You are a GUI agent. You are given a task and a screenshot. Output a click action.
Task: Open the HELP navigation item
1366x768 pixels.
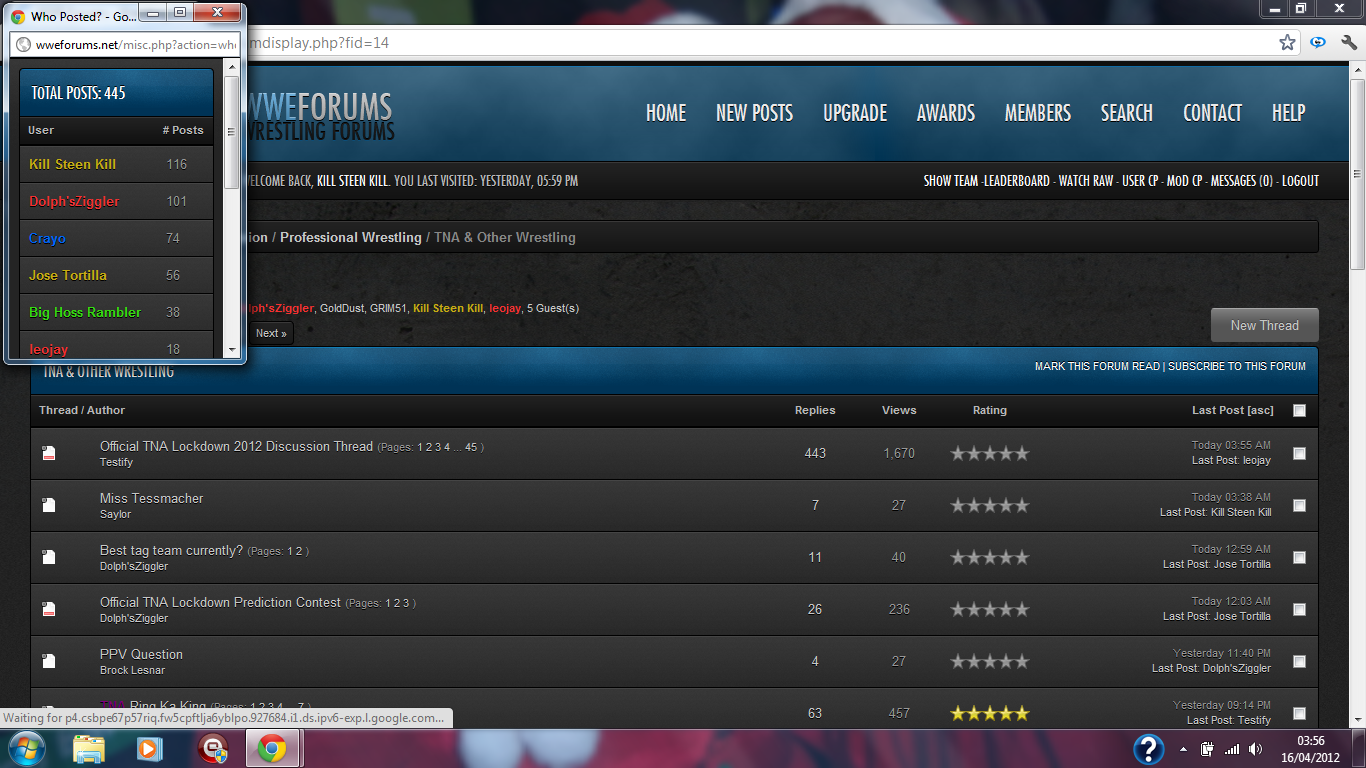[x=1289, y=113]
